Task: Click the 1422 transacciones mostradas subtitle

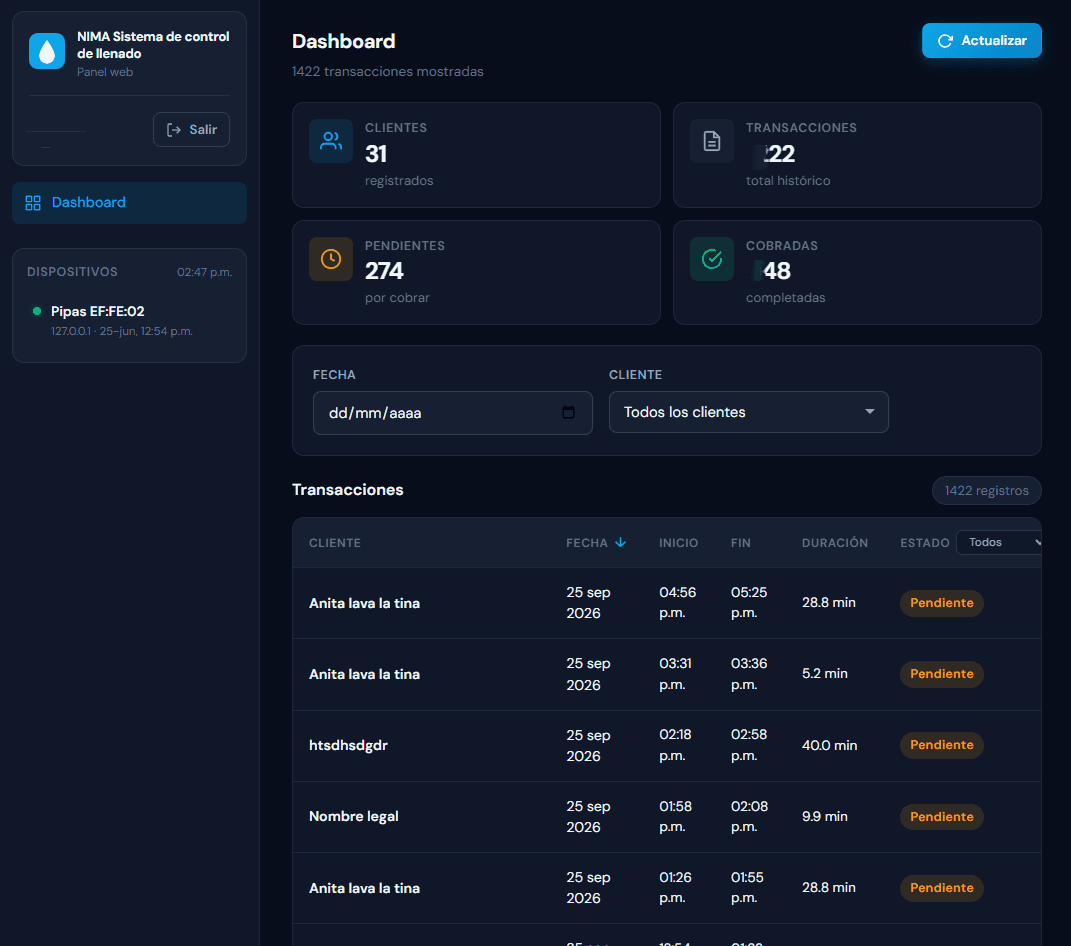Action: click(x=387, y=72)
